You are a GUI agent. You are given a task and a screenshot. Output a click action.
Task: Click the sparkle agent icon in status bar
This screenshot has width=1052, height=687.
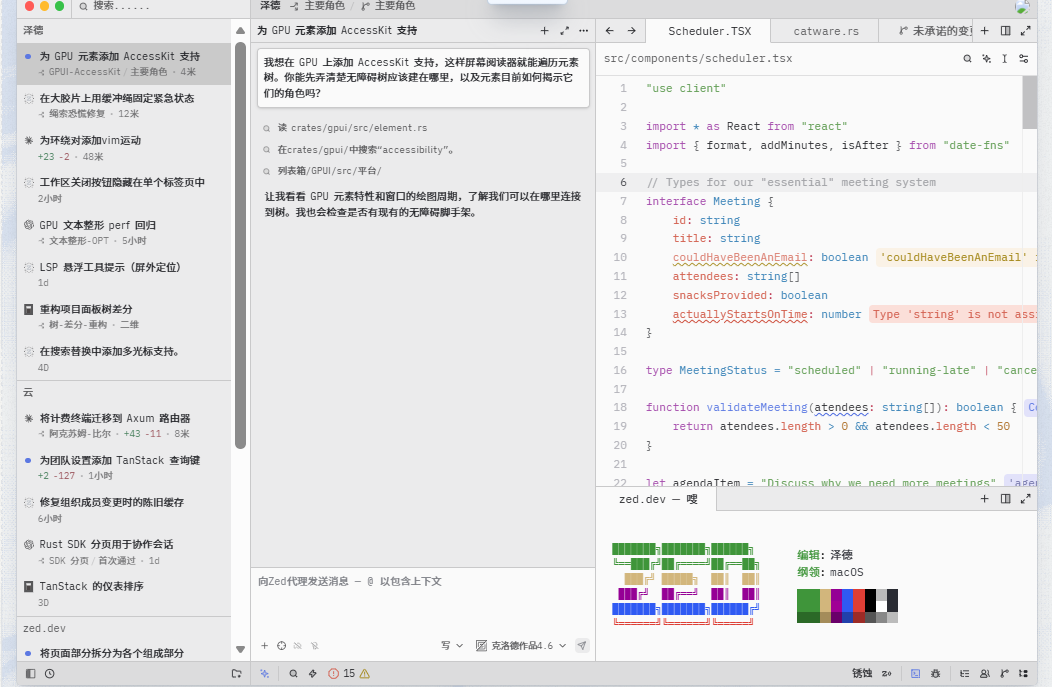tap(264, 674)
